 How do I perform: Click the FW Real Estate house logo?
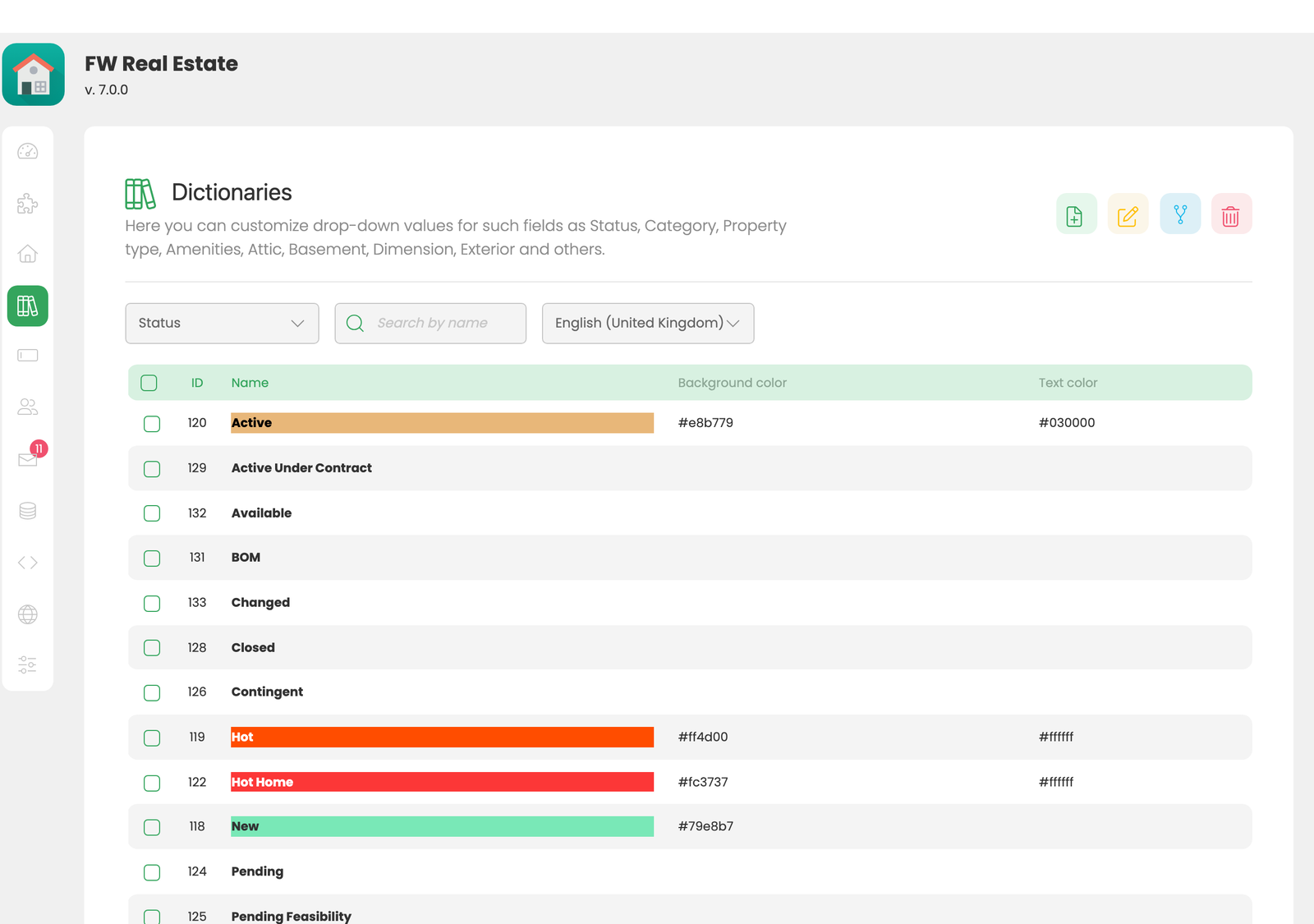pyautogui.click(x=34, y=75)
